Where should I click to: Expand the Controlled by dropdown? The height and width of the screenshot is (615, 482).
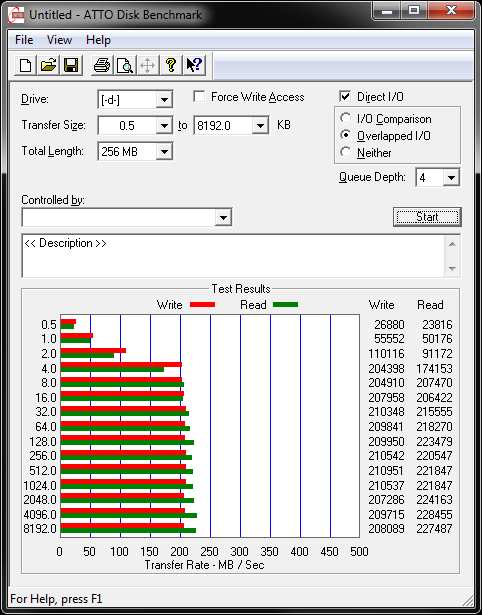[x=224, y=217]
